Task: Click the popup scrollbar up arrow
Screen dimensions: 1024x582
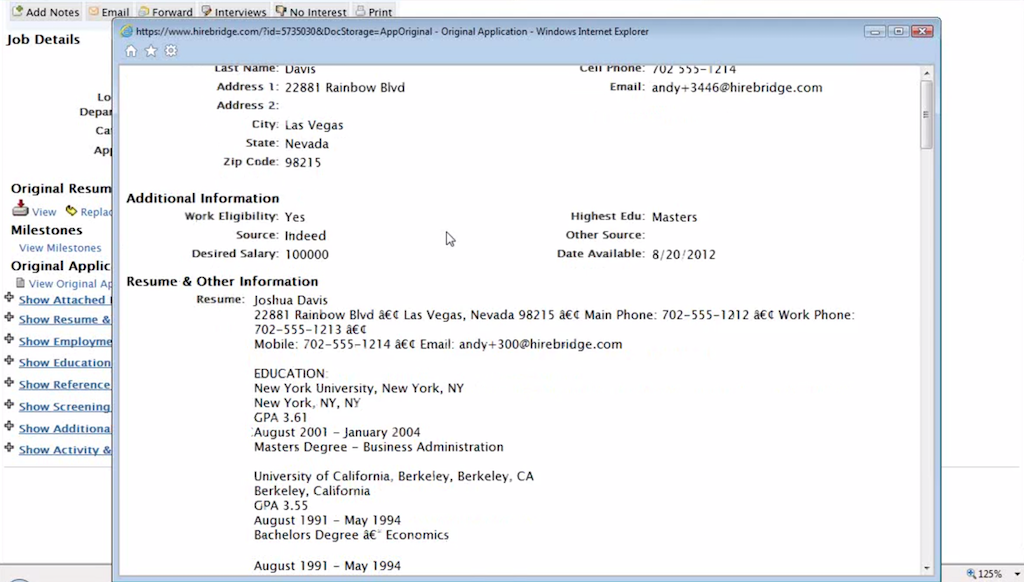Action: coord(927,74)
